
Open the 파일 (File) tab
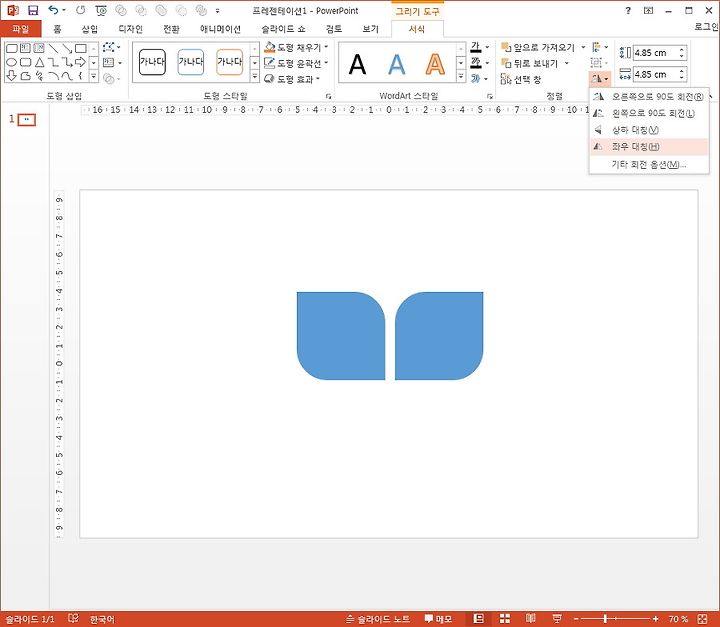pos(21,28)
